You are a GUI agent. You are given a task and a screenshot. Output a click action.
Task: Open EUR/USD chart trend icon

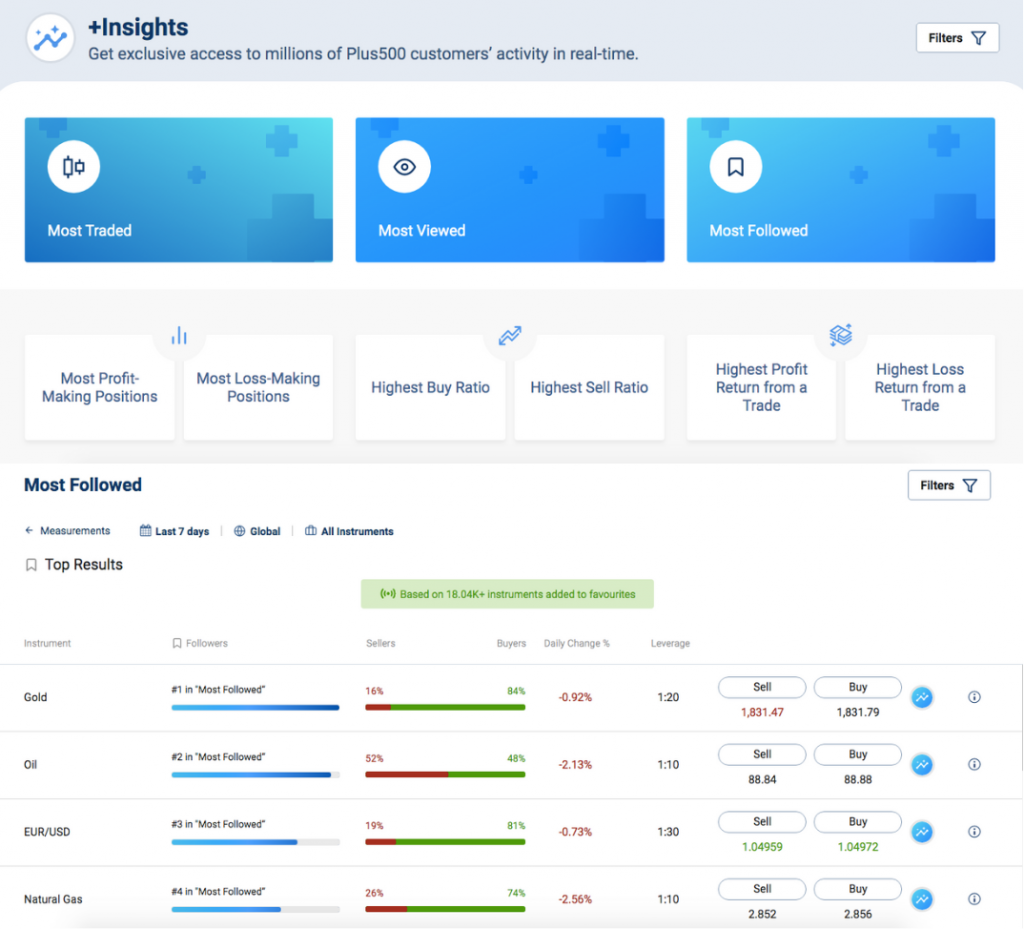(922, 832)
